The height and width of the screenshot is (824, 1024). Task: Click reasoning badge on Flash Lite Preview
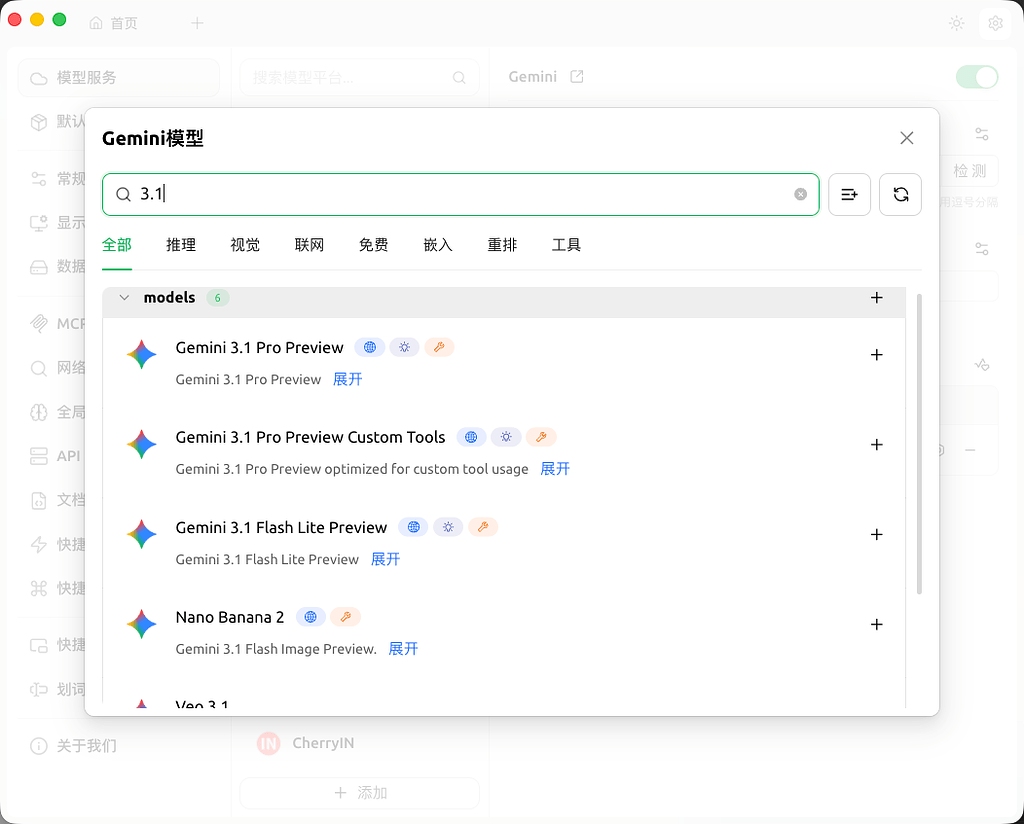pyautogui.click(x=448, y=527)
